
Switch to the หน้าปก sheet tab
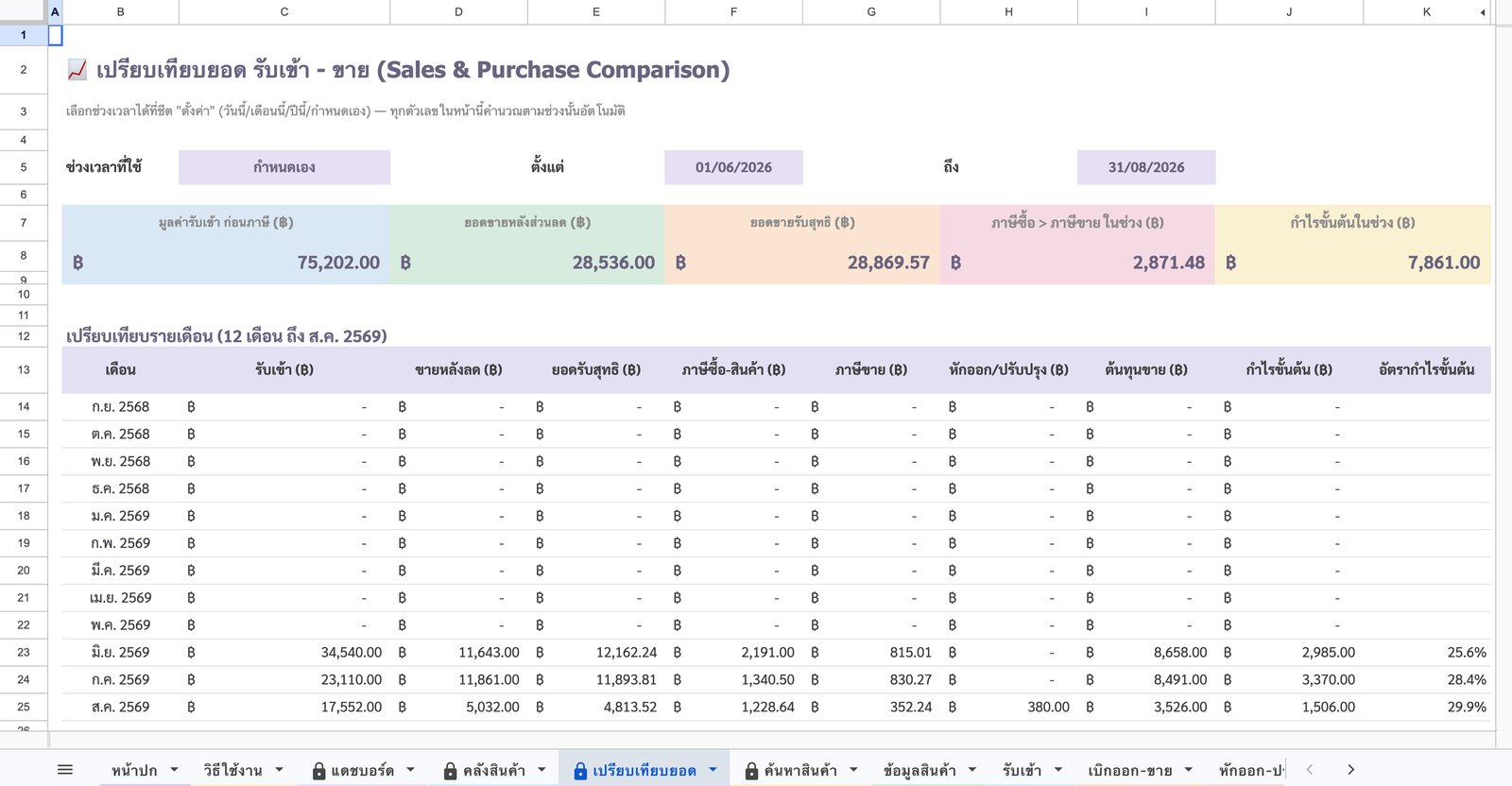pos(134,770)
